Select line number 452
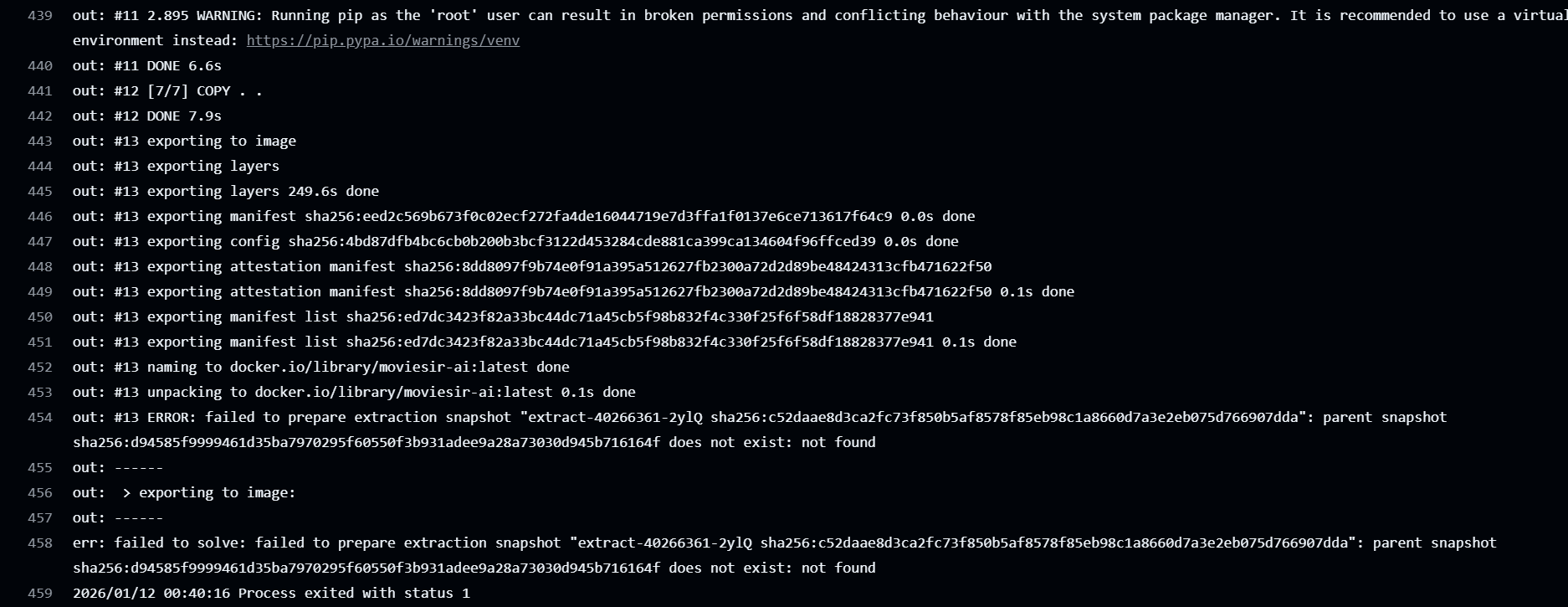The image size is (1568, 607). click(x=40, y=367)
